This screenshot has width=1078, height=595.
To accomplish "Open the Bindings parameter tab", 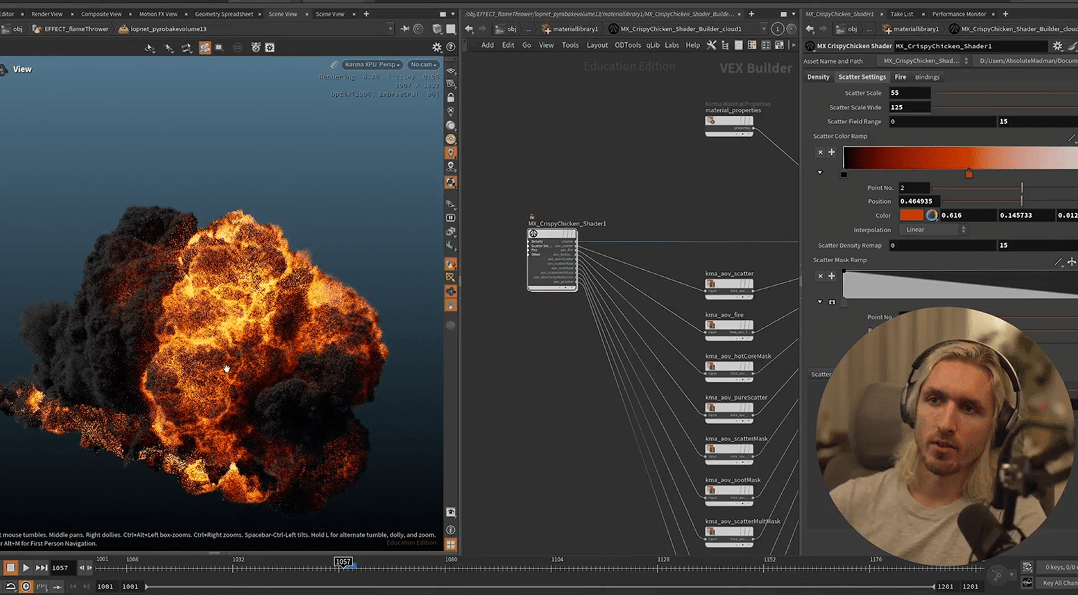I will click(x=927, y=77).
